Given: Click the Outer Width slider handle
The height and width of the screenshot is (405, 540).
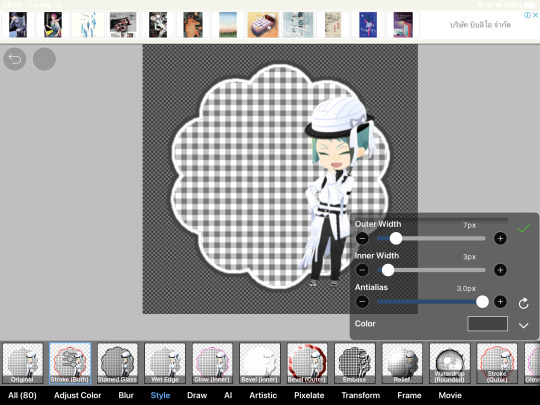Looking at the screenshot, I should point(396,238).
